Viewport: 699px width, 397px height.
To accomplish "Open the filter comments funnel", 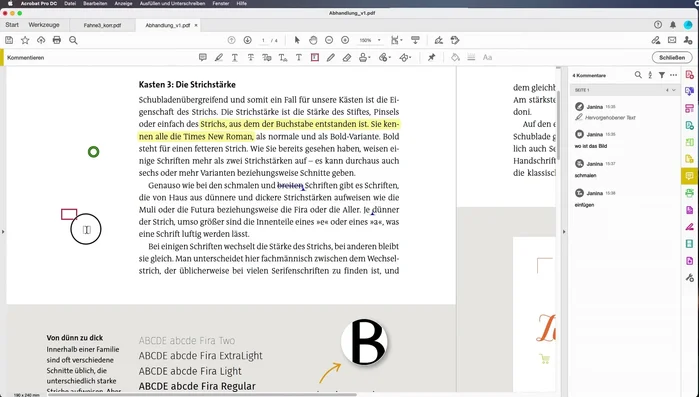I will tap(662, 75).
